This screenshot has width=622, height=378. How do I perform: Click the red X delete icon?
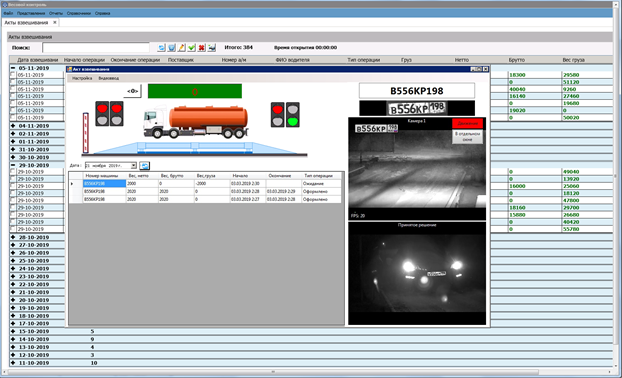coord(202,48)
